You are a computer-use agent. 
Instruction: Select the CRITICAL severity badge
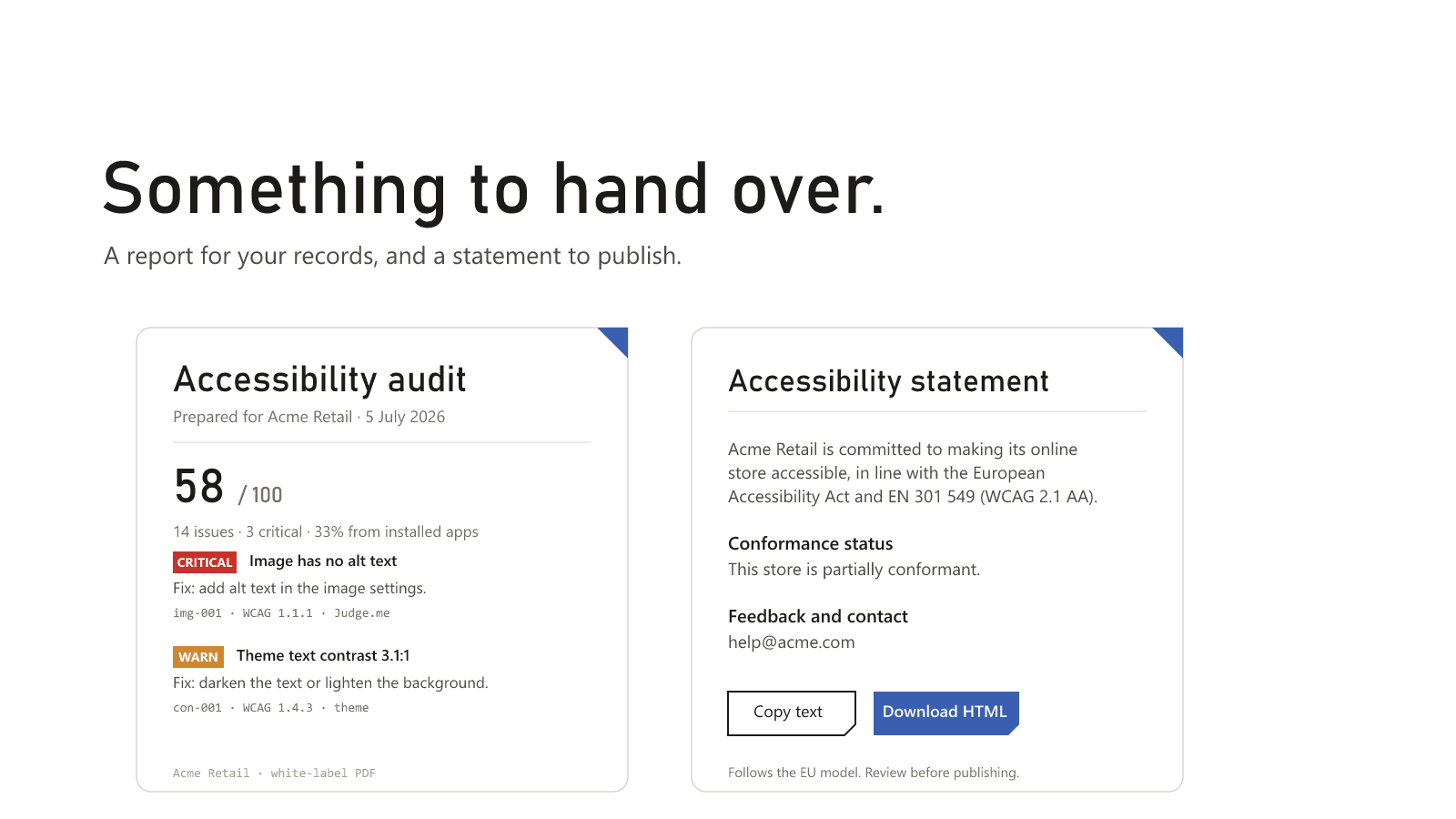click(x=205, y=562)
